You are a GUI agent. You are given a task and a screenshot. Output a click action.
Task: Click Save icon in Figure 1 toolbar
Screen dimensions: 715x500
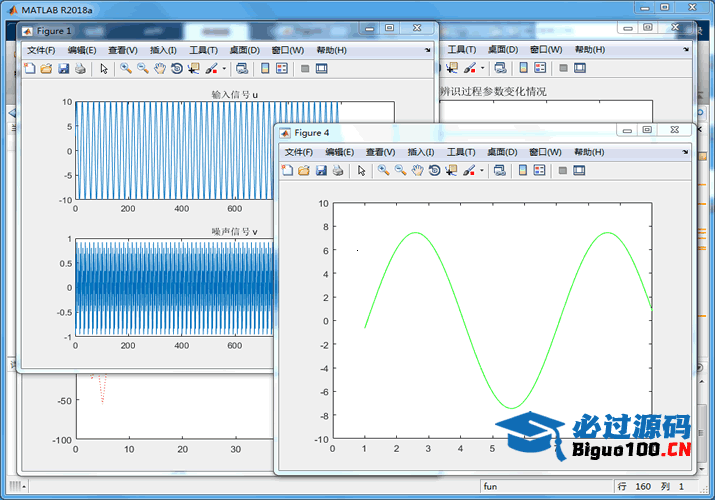tap(63, 69)
